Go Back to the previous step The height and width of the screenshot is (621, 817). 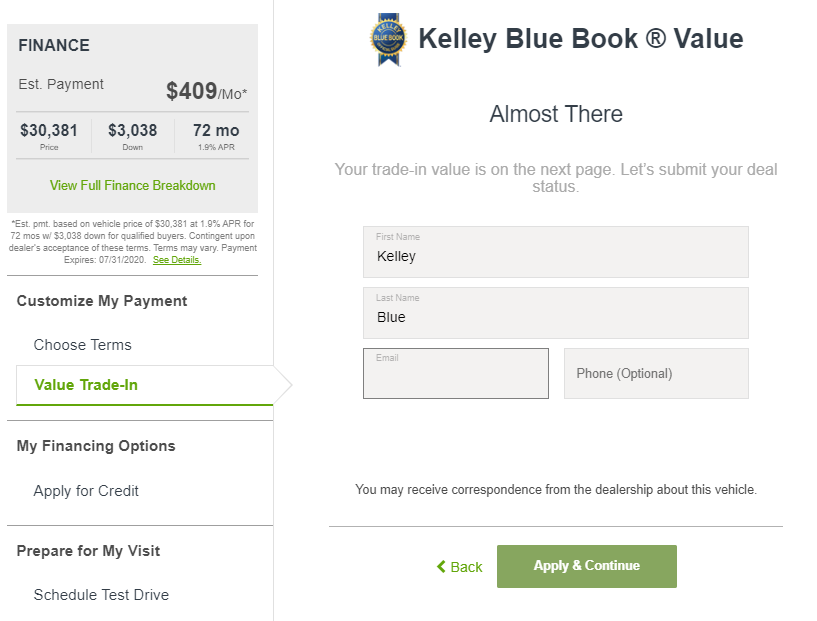(459, 567)
